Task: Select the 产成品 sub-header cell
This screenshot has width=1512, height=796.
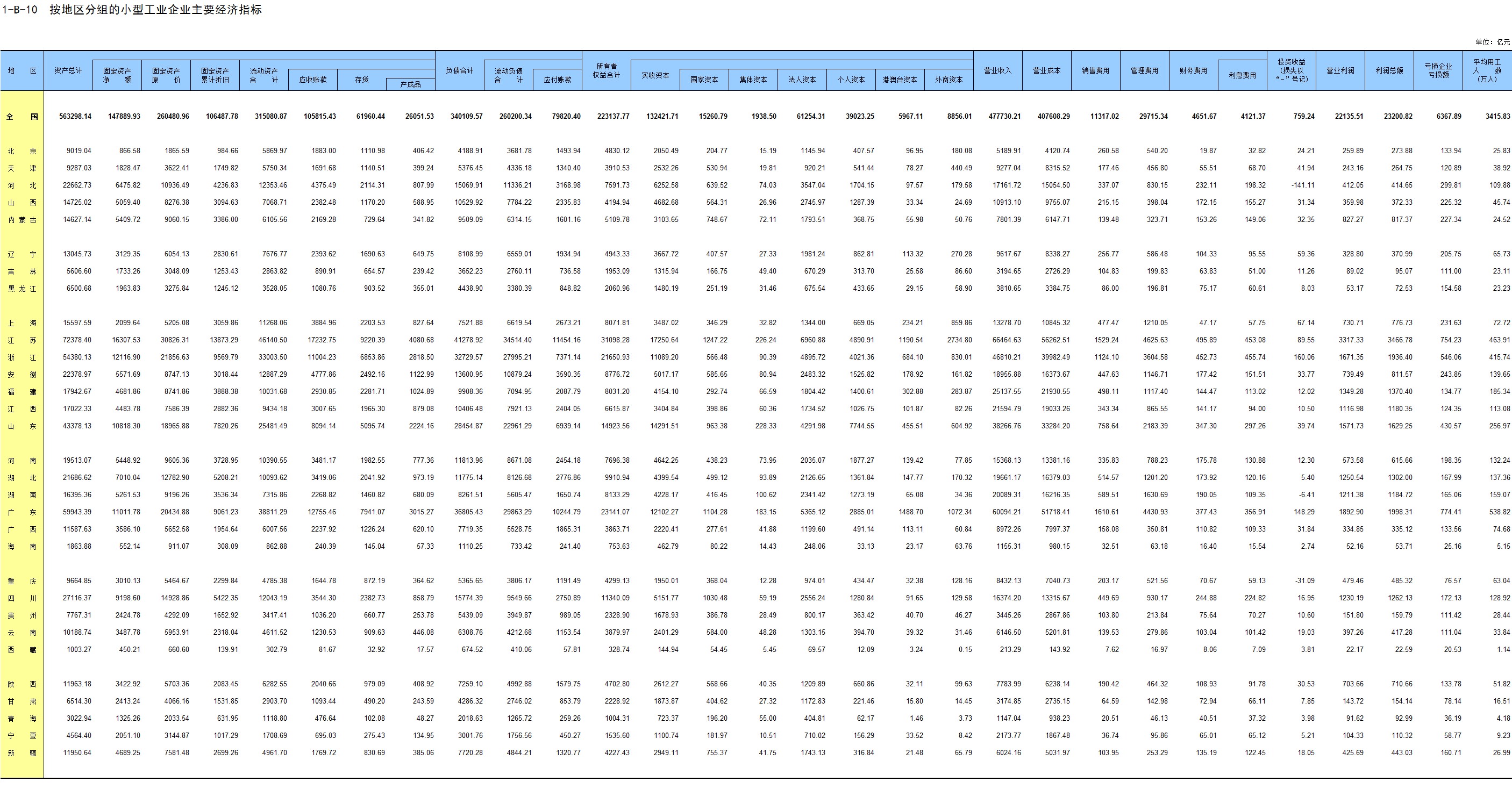Action: (x=410, y=84)
